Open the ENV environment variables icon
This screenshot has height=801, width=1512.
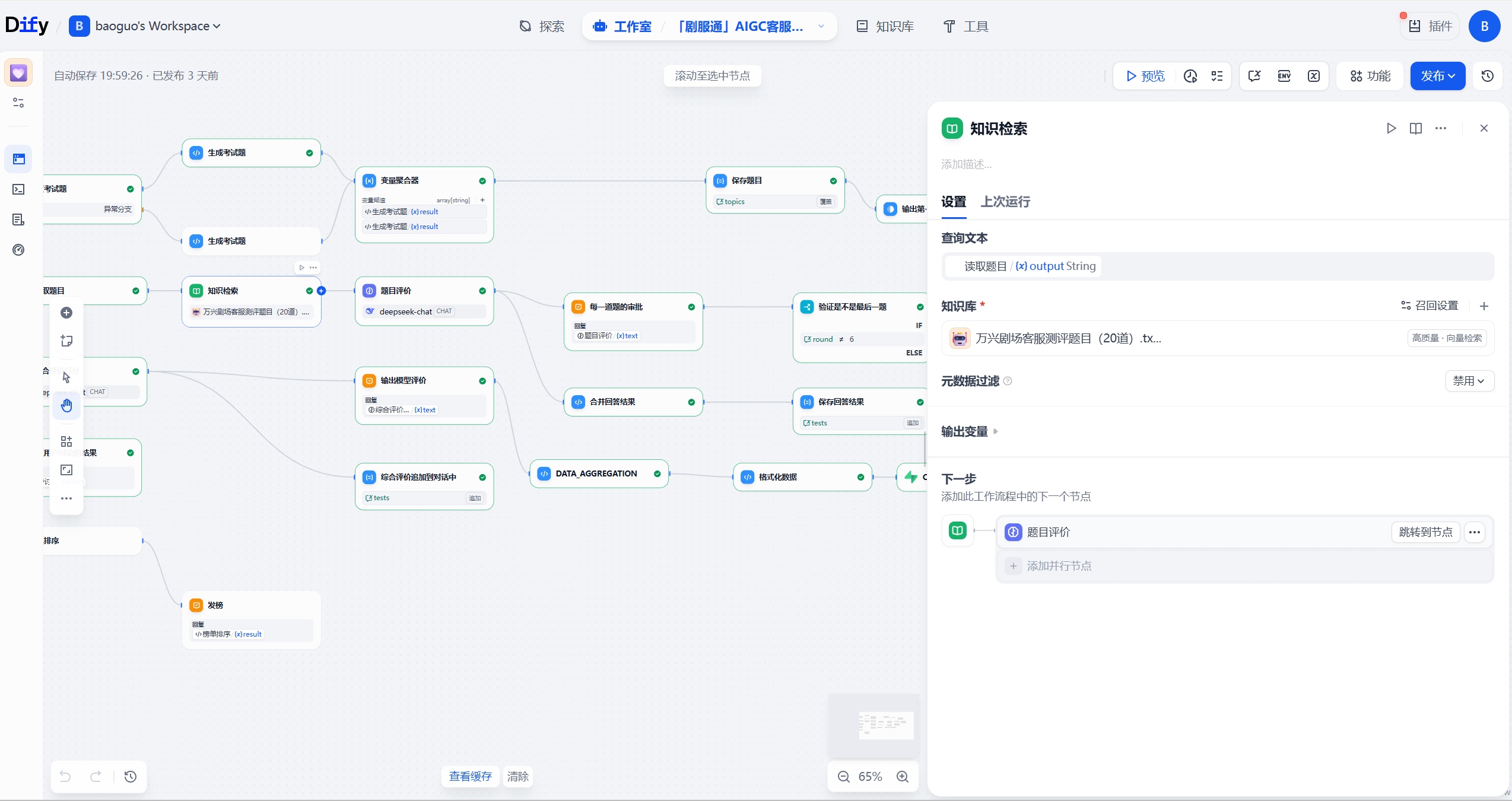click(1284, 76)
